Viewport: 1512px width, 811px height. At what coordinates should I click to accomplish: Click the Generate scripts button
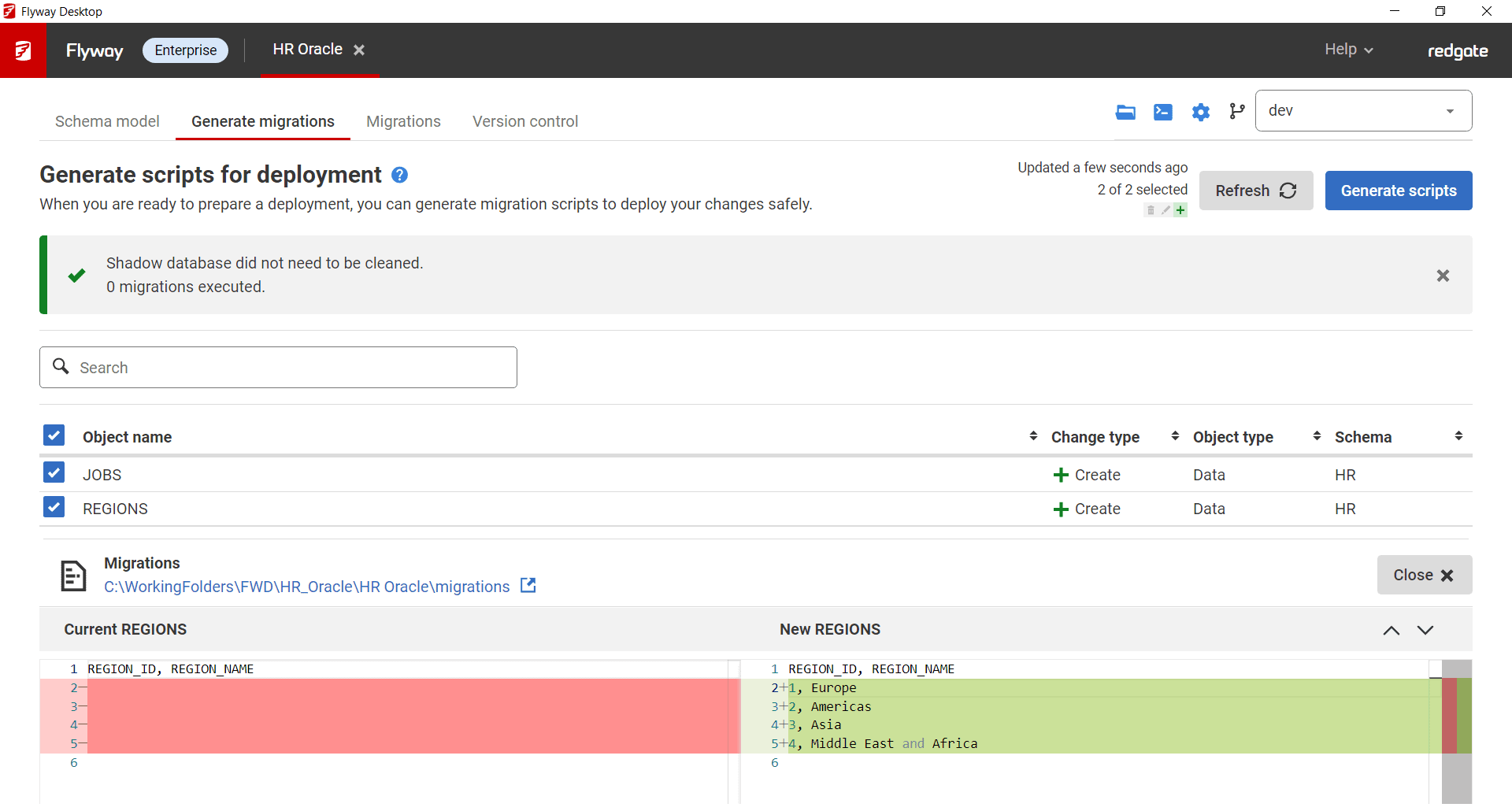click(x=1399, y=191)
